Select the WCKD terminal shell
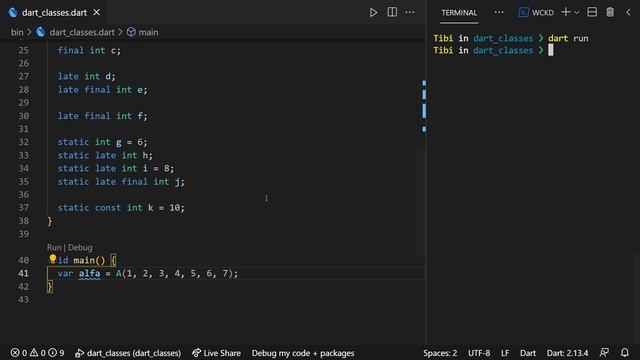The width and height of the screenshot is (640, 360). coord(536,13)
